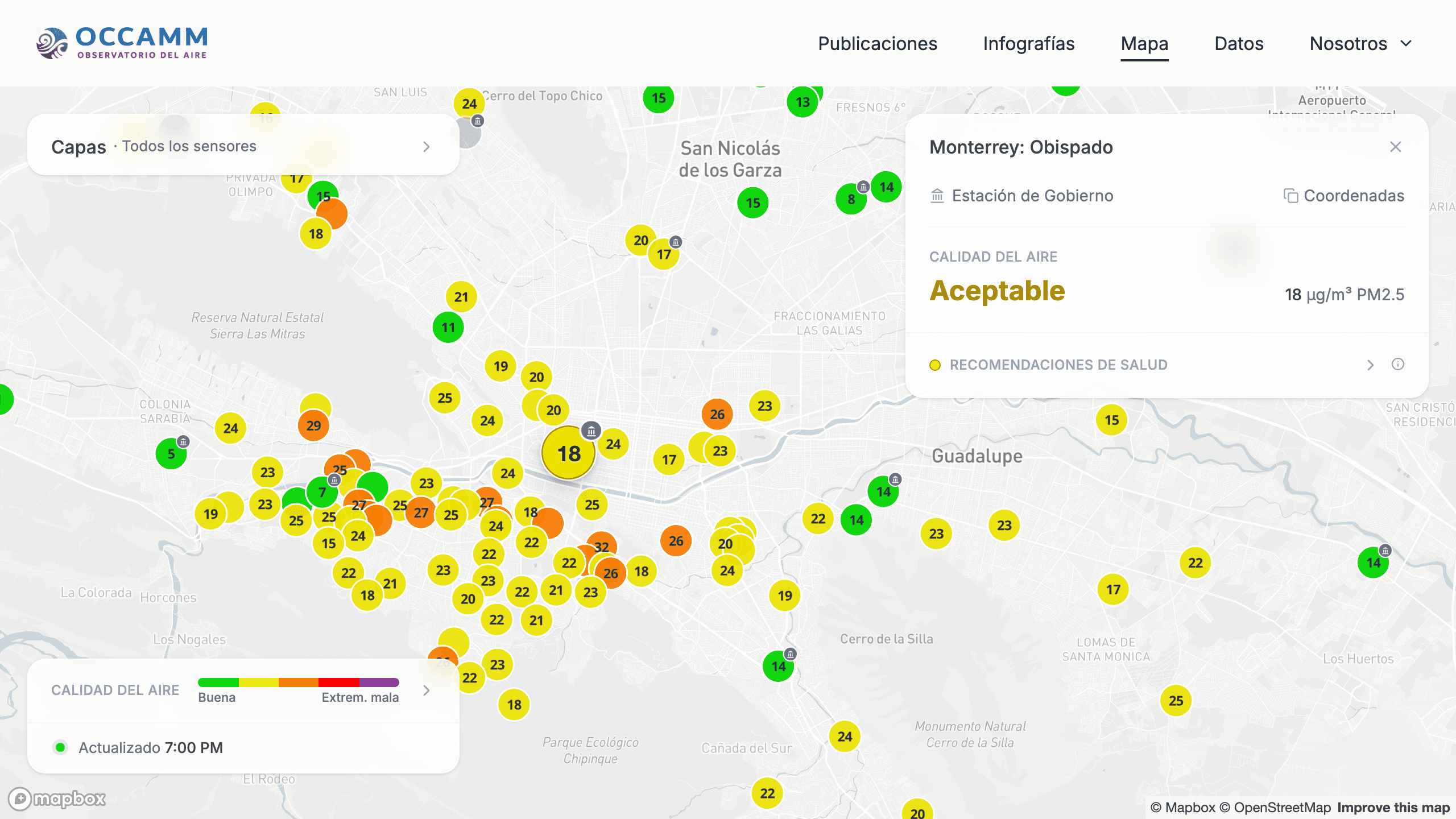Click the Aceptable air quality heading
This screenshot has width=1456, height=819.
pos(997,291)
